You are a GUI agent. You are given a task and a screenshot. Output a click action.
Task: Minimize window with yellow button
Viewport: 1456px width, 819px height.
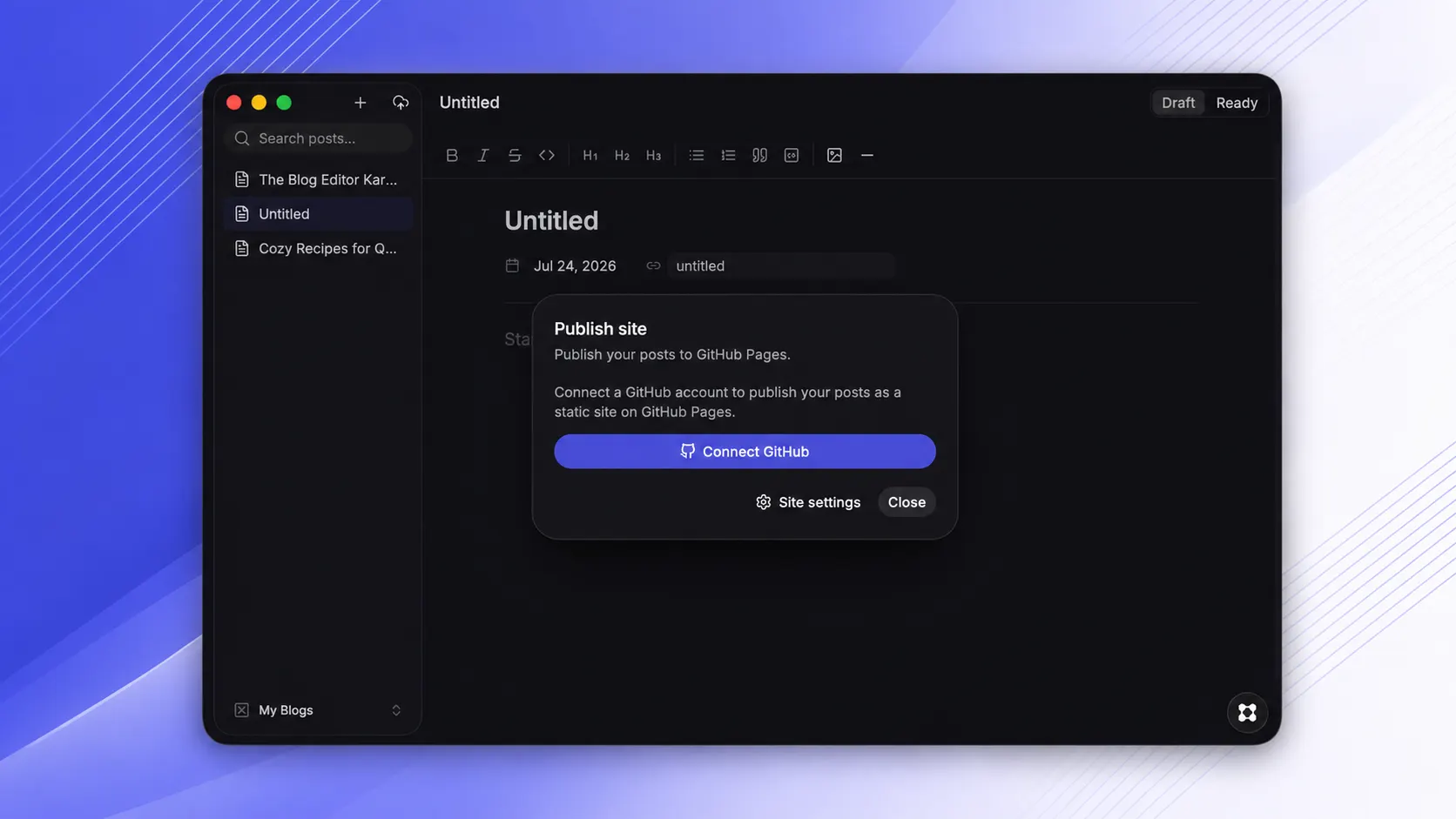[x=259, y=103]
